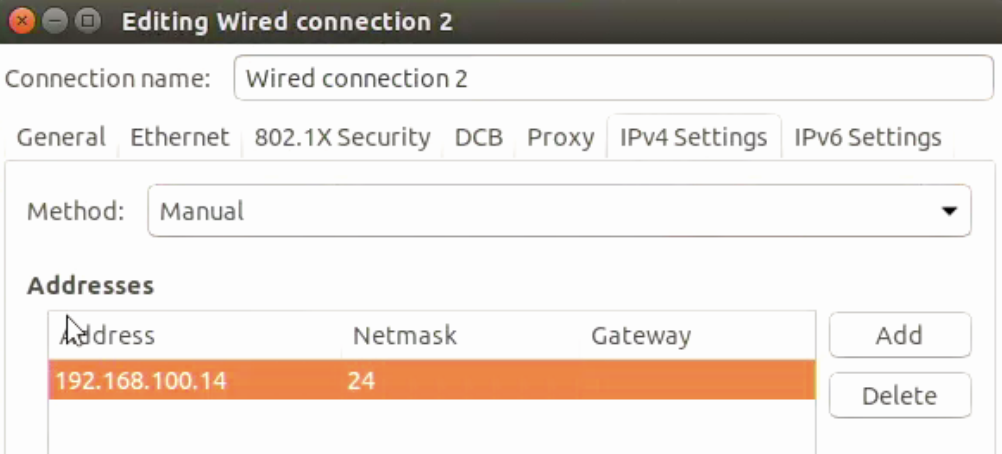Expand the Method dropdown set to Manual
This screenshot has height=454, width=1002.
(x=559, y=210)
